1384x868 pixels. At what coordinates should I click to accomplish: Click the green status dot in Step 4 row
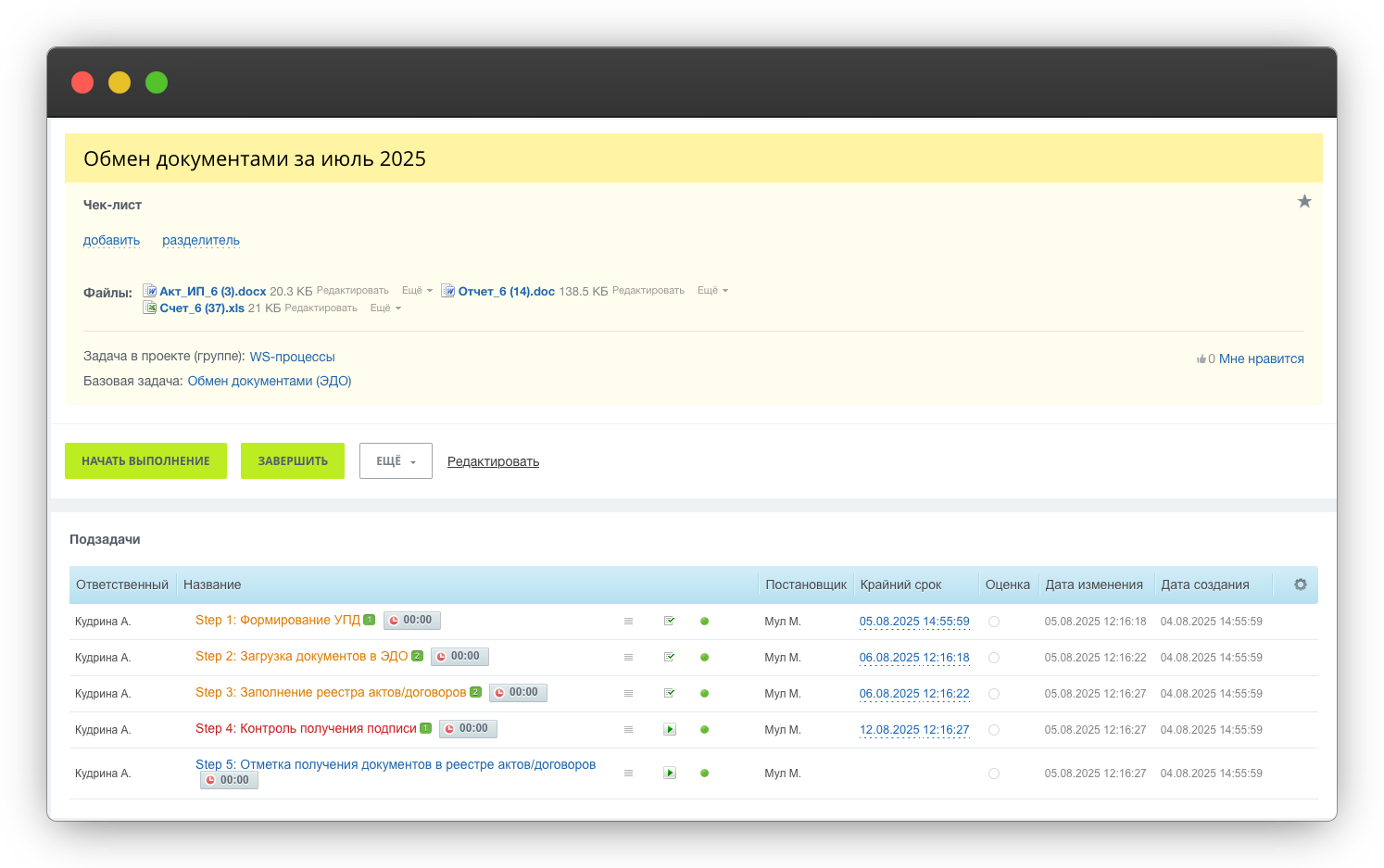(x=704, y=730)
